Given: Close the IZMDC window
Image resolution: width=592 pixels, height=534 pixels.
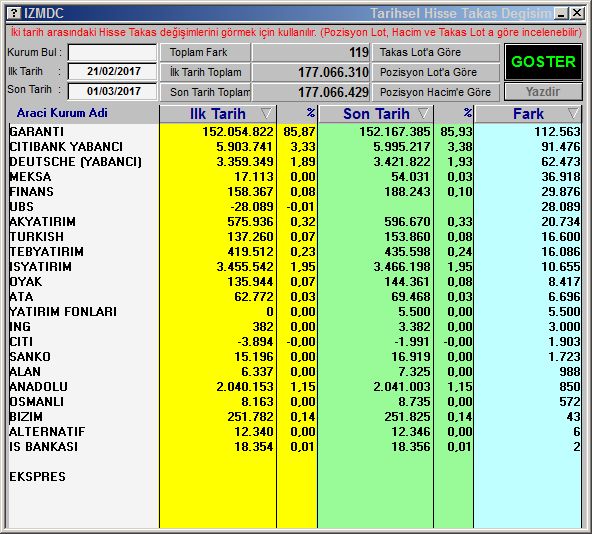Looking at the screenshot, I should point(577,14).
